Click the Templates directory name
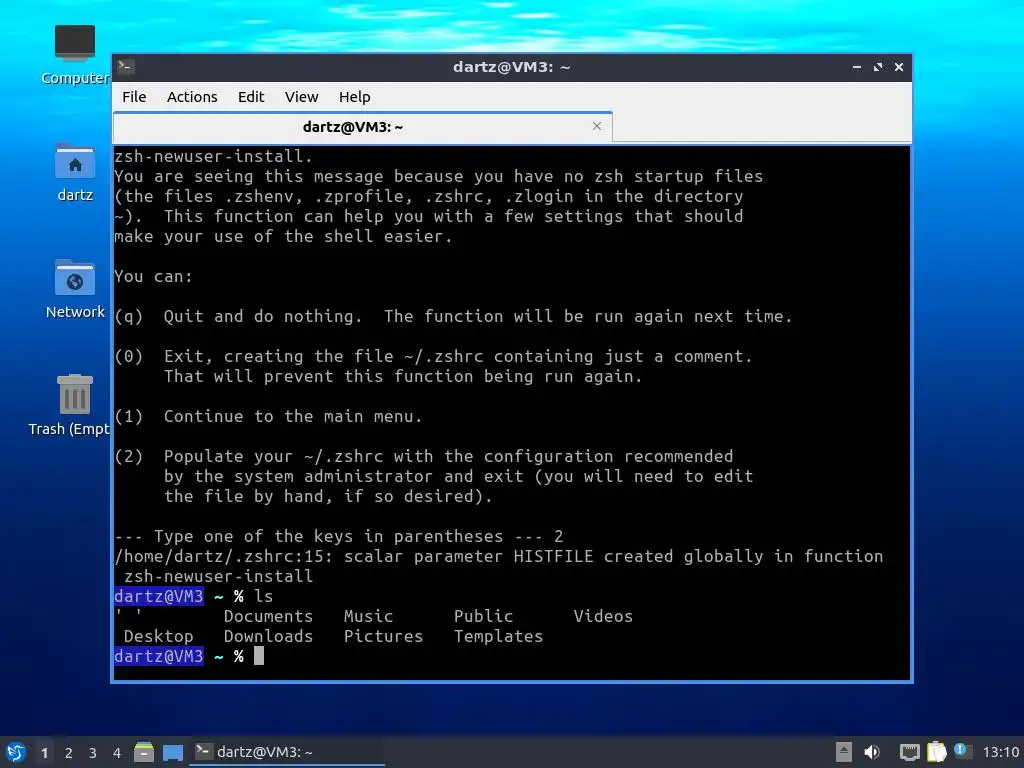Screen dimensions: 1024x768 tap(498, 636)
